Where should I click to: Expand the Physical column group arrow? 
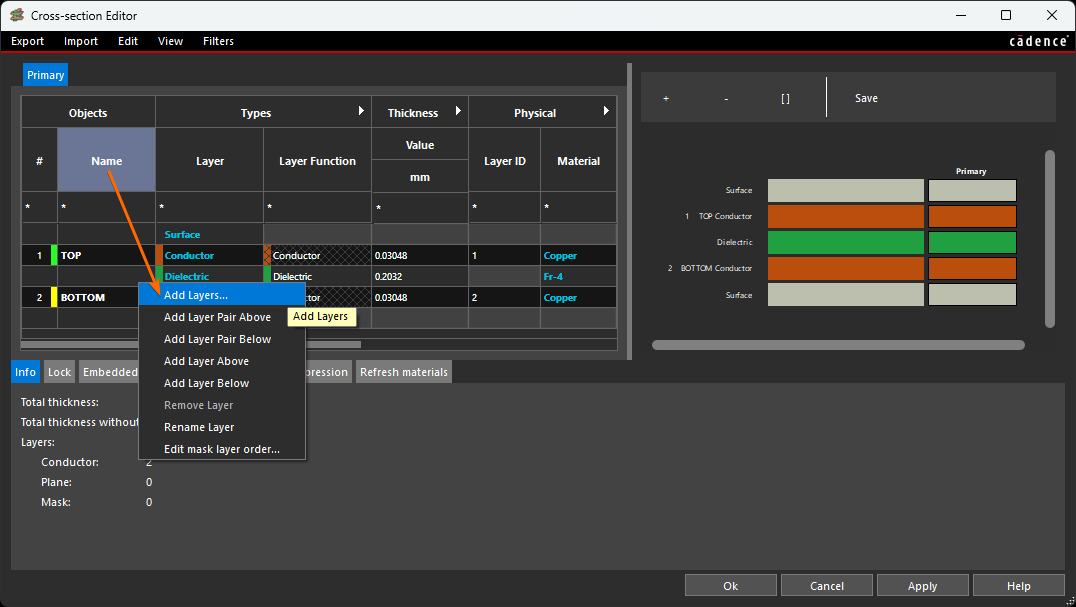pos(606,112)
